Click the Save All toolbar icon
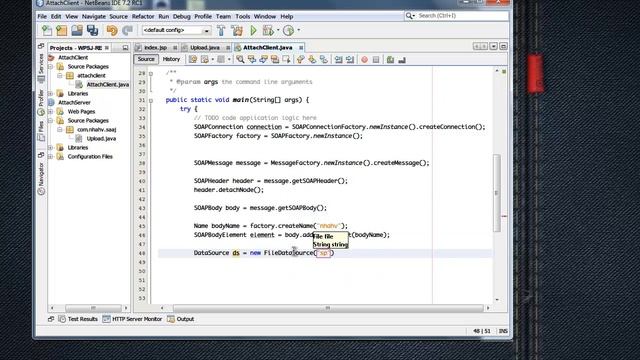Viewport: 640px width, 360px height. [x=93, y=30]
